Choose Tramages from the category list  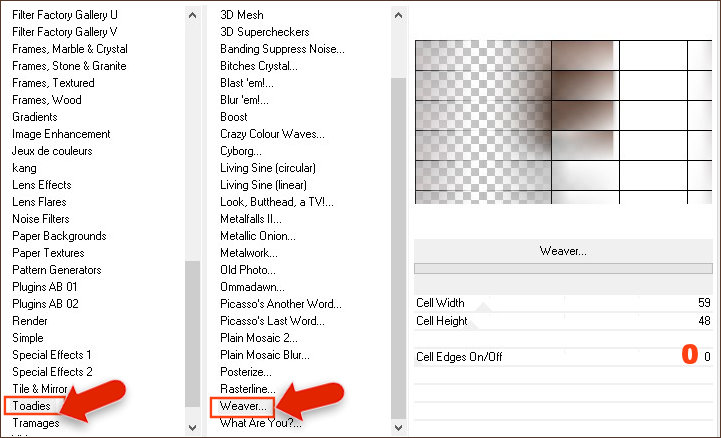click(x=35, y=423)
